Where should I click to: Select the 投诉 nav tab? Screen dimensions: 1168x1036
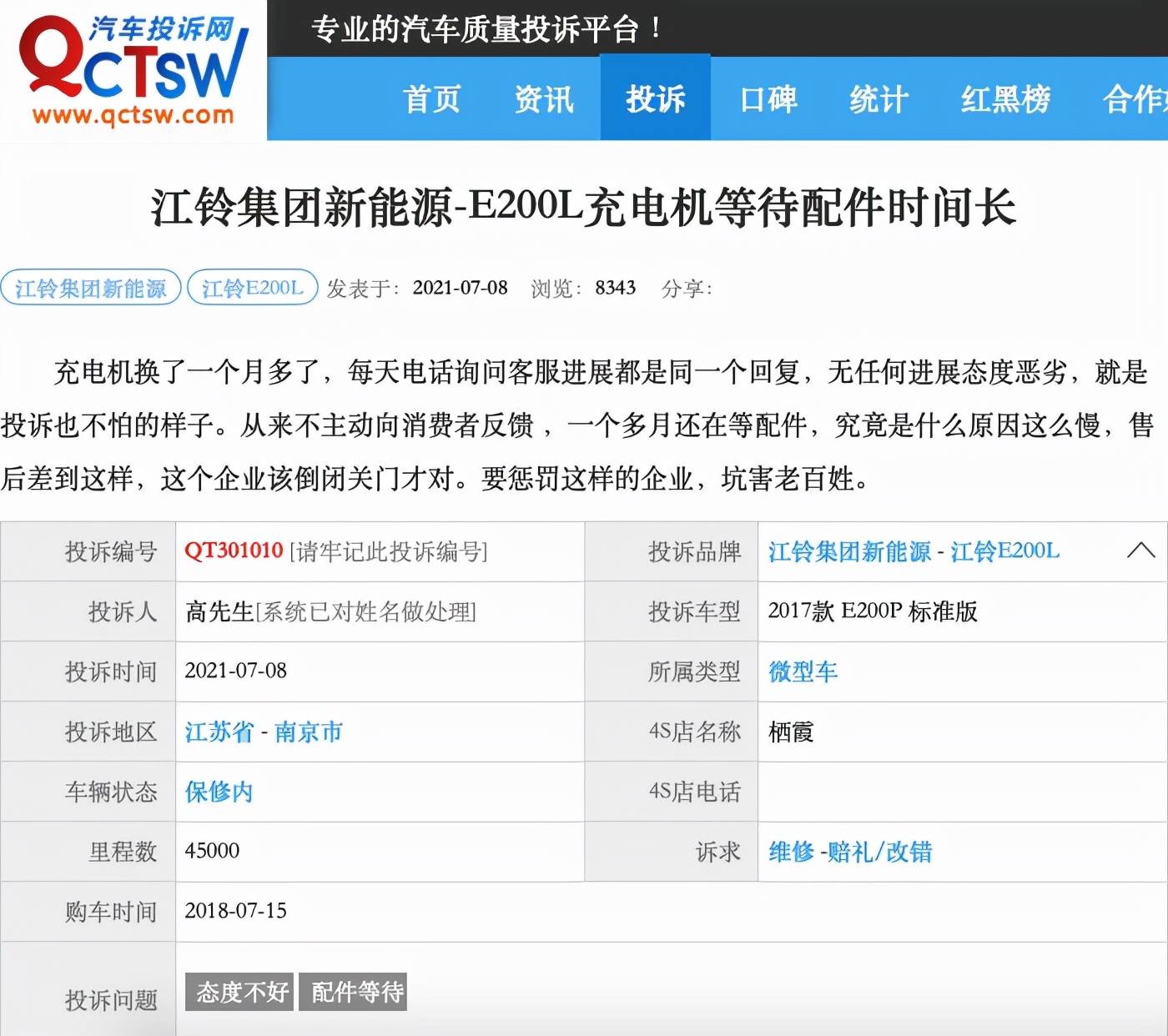[x=656, y=98]
